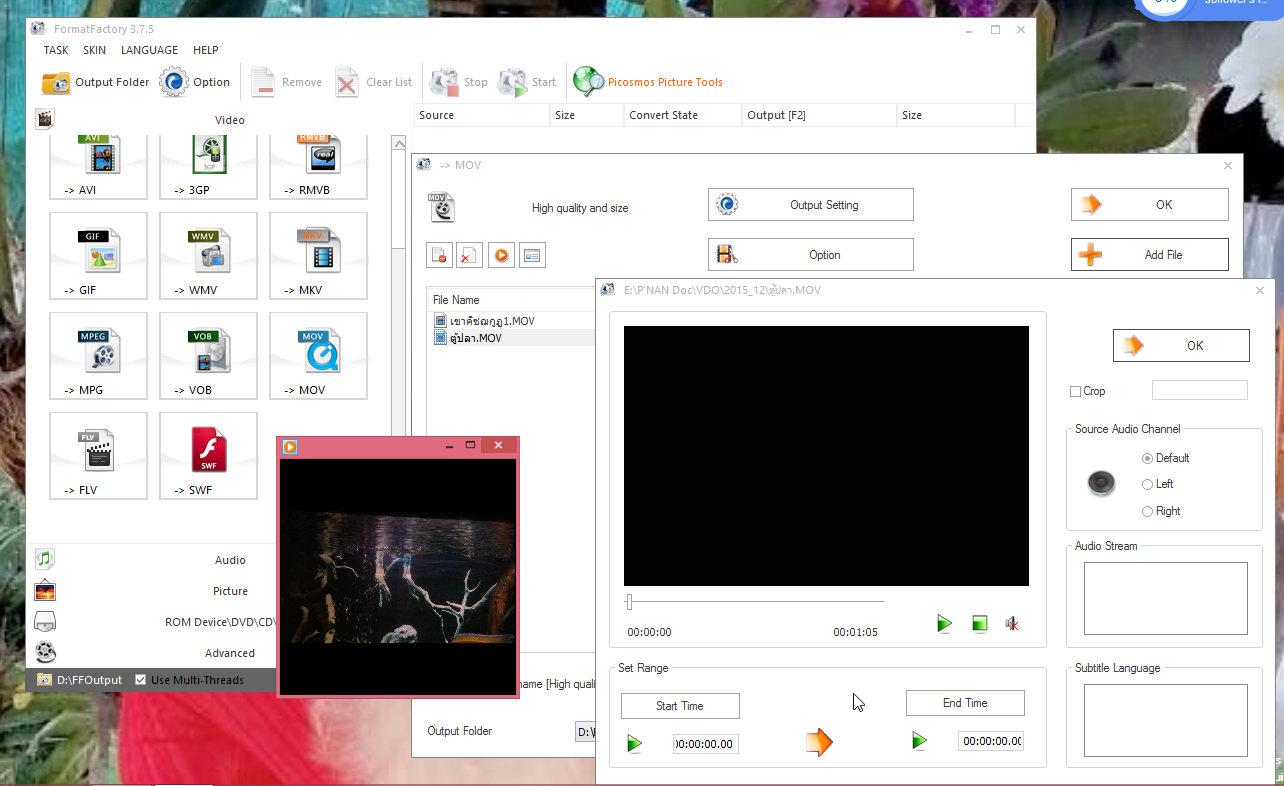
Task: Click the Crop value input field
Action: (1200, 390)
